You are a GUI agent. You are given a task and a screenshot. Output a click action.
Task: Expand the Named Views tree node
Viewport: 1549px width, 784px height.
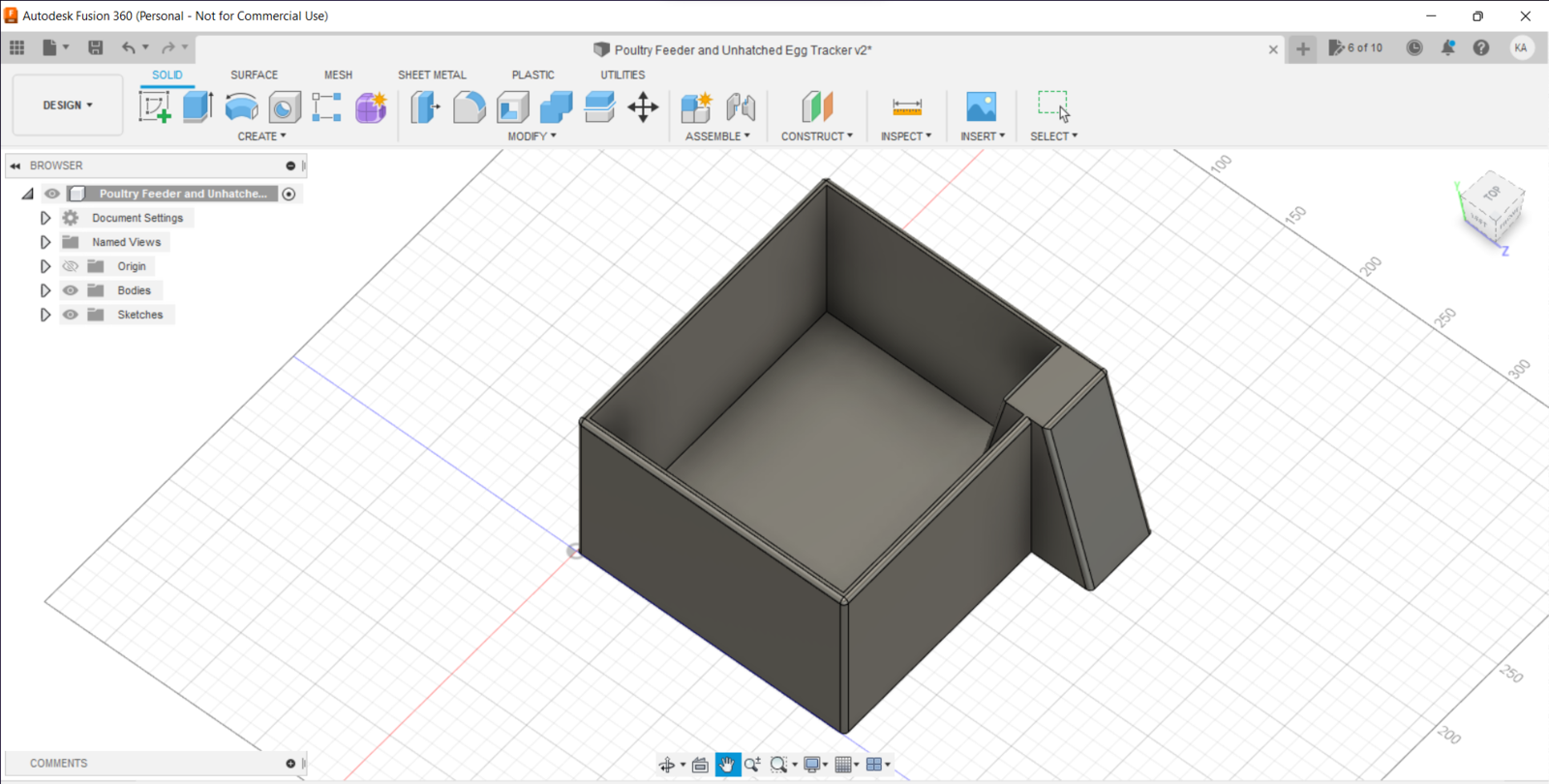46,242
